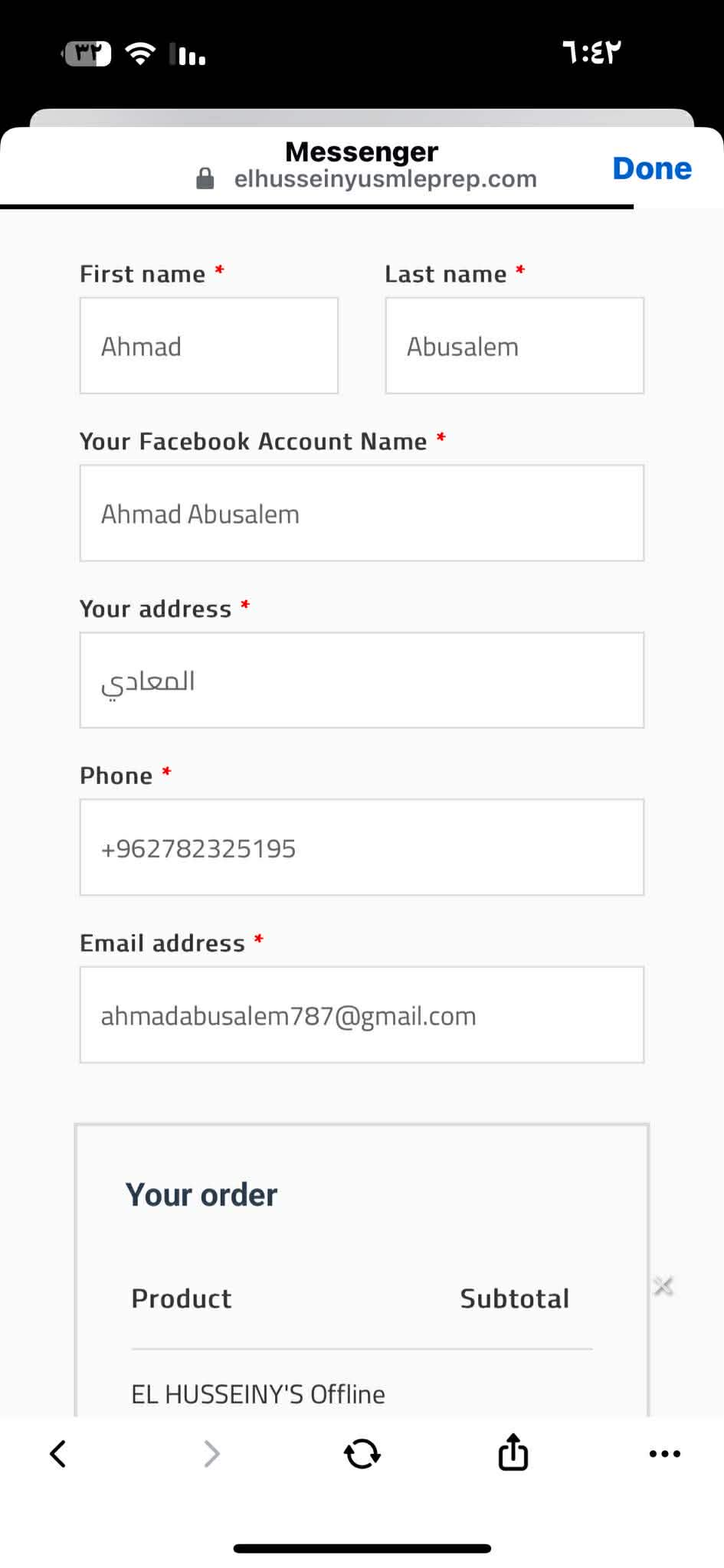Image resolution: width=724 pixels, height=1568 pixels.
Task: Reload the page with refresh icon
Action: tap(362, 1453)
